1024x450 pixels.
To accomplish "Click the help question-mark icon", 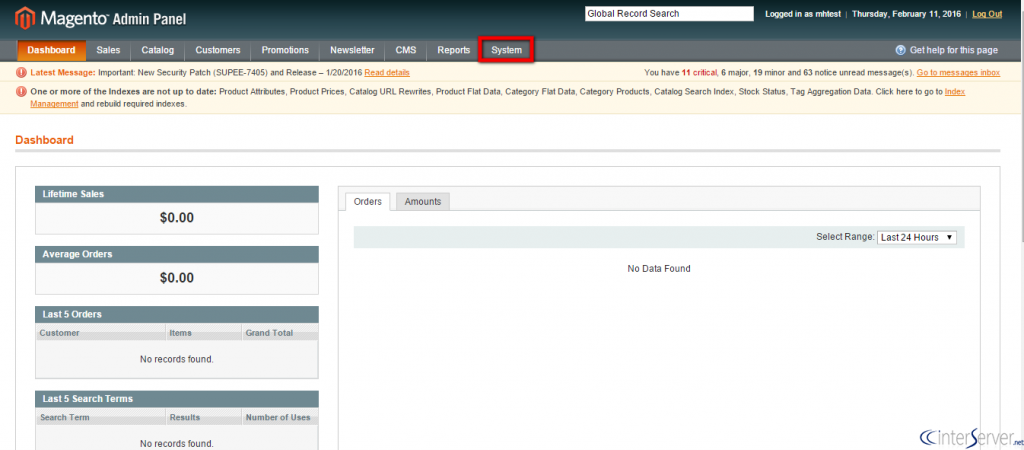I will click(900, 50).
